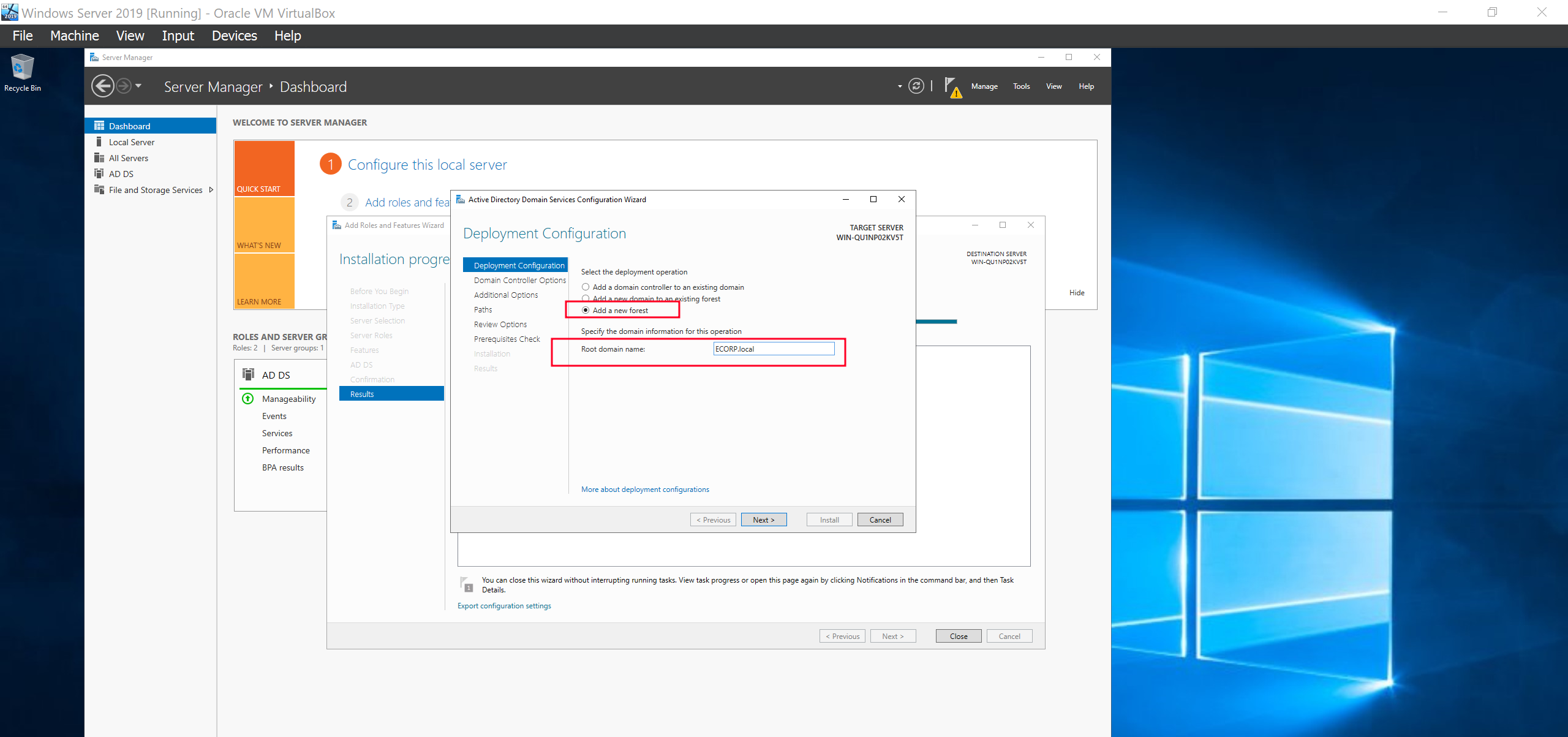
Task: Select Add a new forest radio button
Action: click(x=586, y=310)
